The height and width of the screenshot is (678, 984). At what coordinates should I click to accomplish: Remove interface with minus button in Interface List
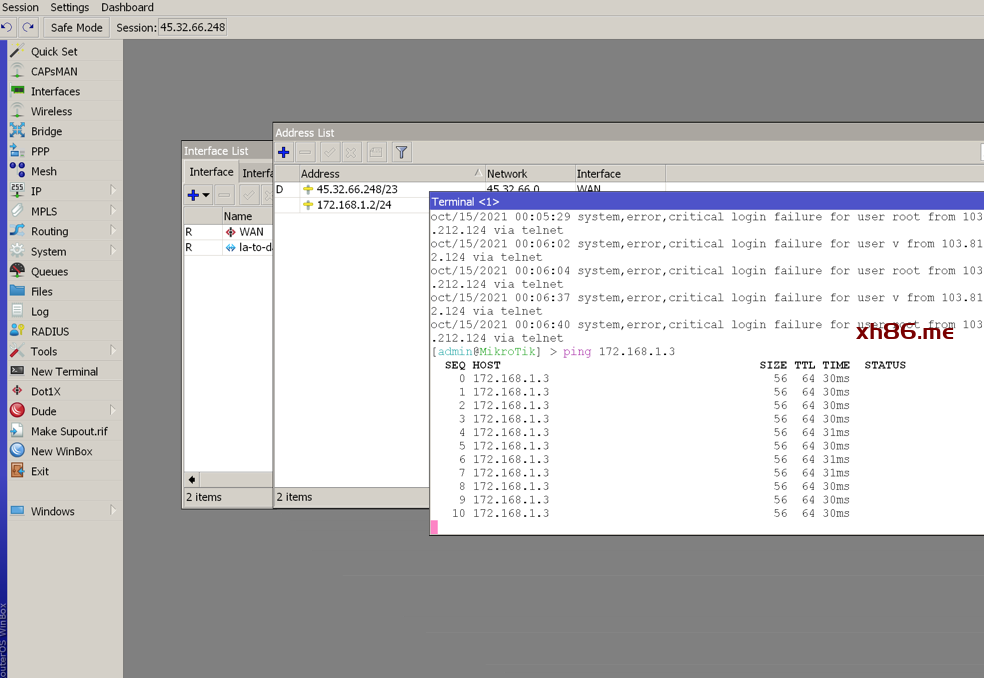point(224,195)
